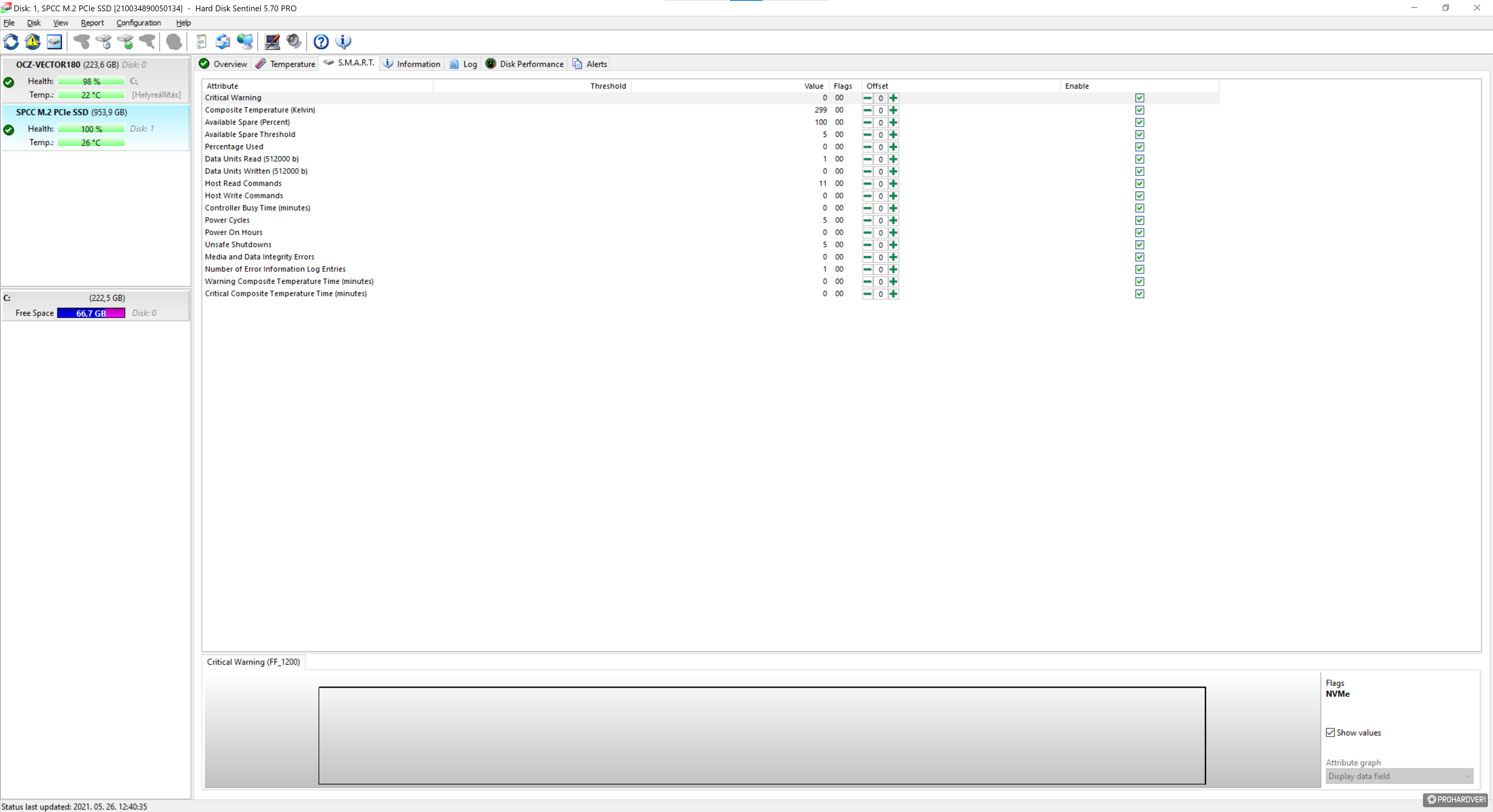The width and height of the screenshot is (1493, 812).
Task: Open the Configuration menu
Action: tap(138, 23)
